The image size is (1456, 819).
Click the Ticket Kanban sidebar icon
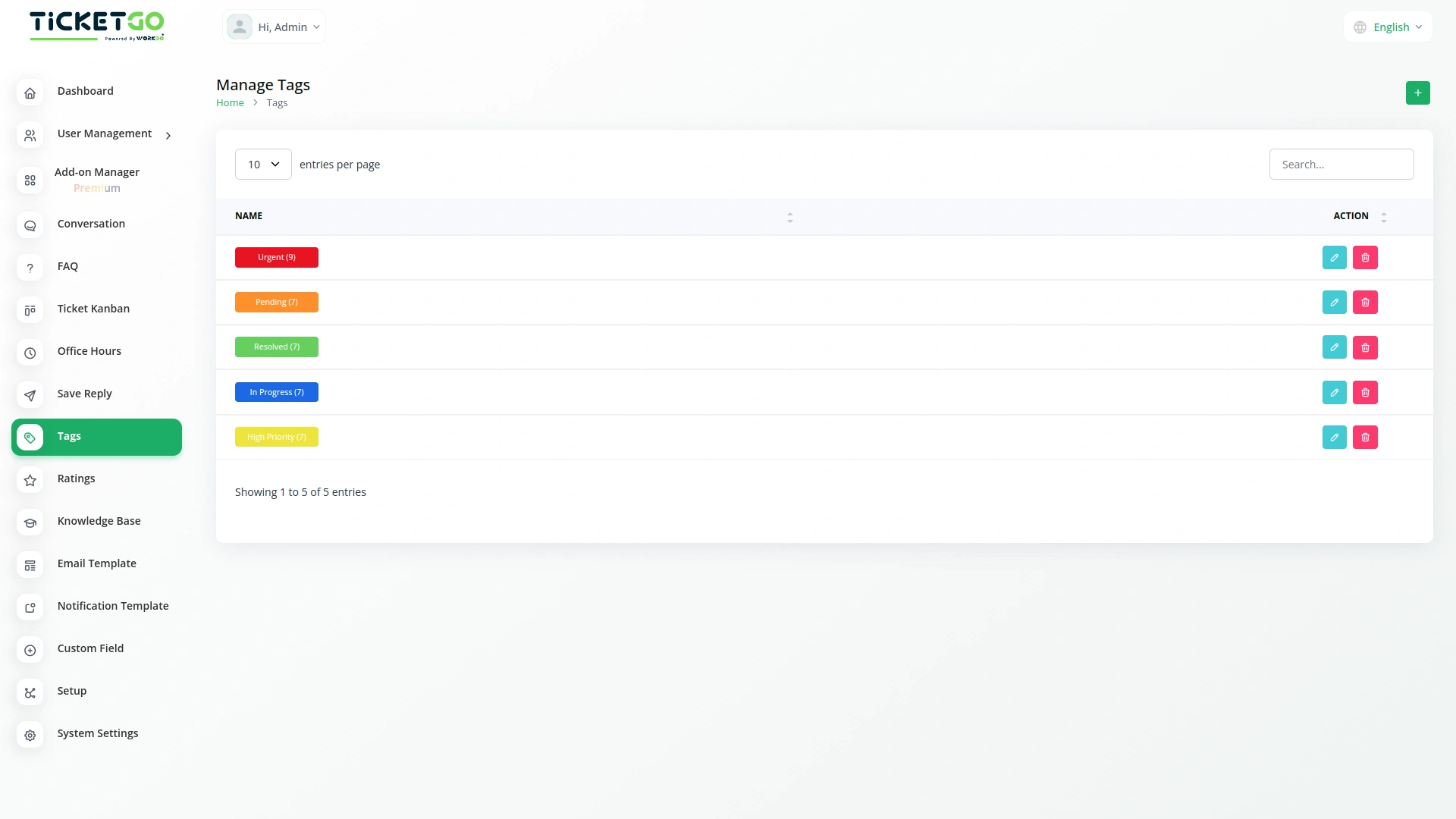pyautogui.click(x=30, y=309)
